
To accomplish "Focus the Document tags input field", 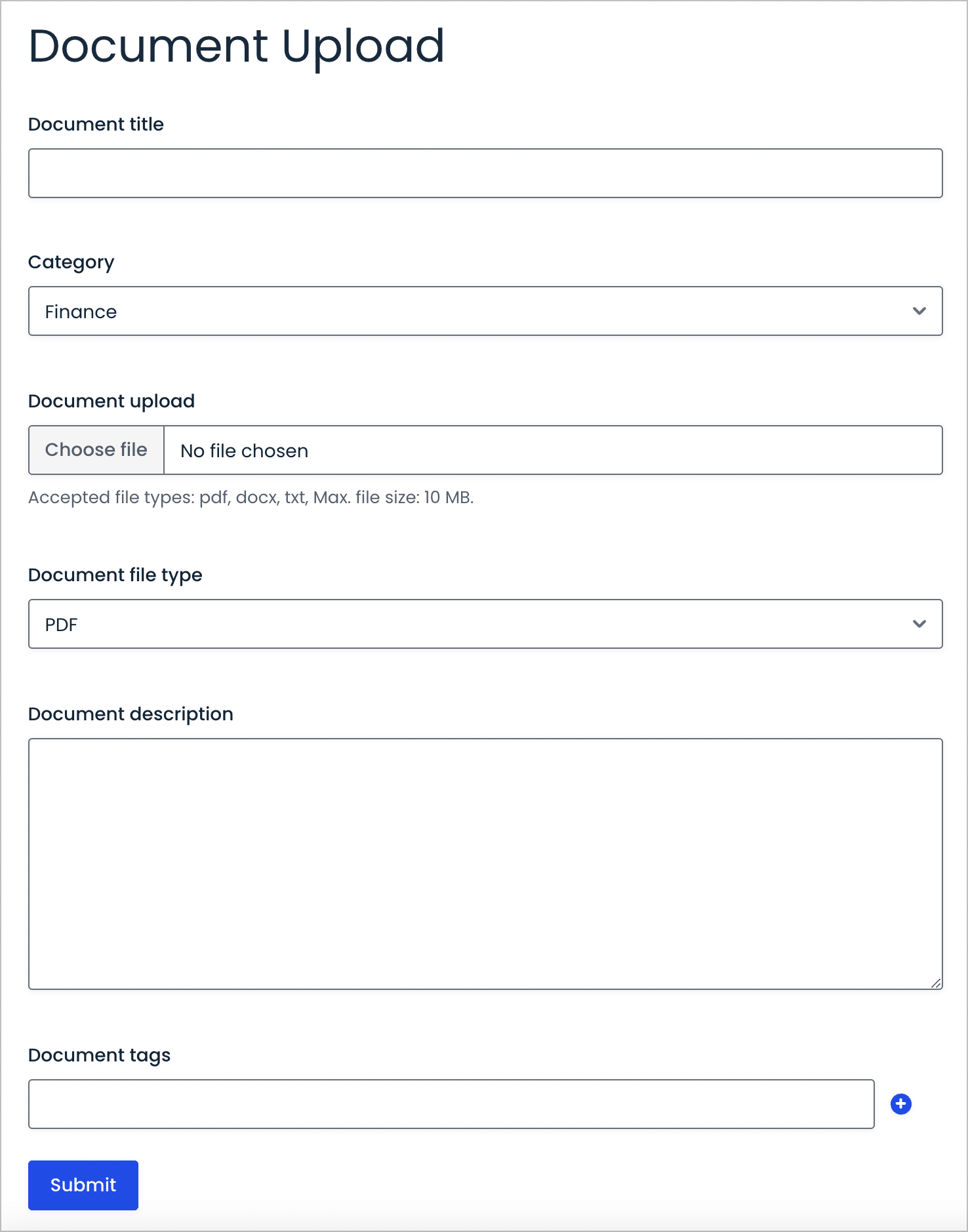I will [451, 1104].
